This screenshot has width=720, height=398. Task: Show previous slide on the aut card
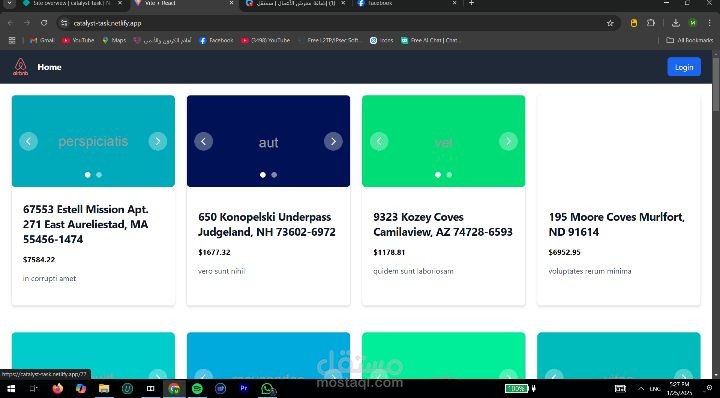pyautogui.click(x=203, y=141)
